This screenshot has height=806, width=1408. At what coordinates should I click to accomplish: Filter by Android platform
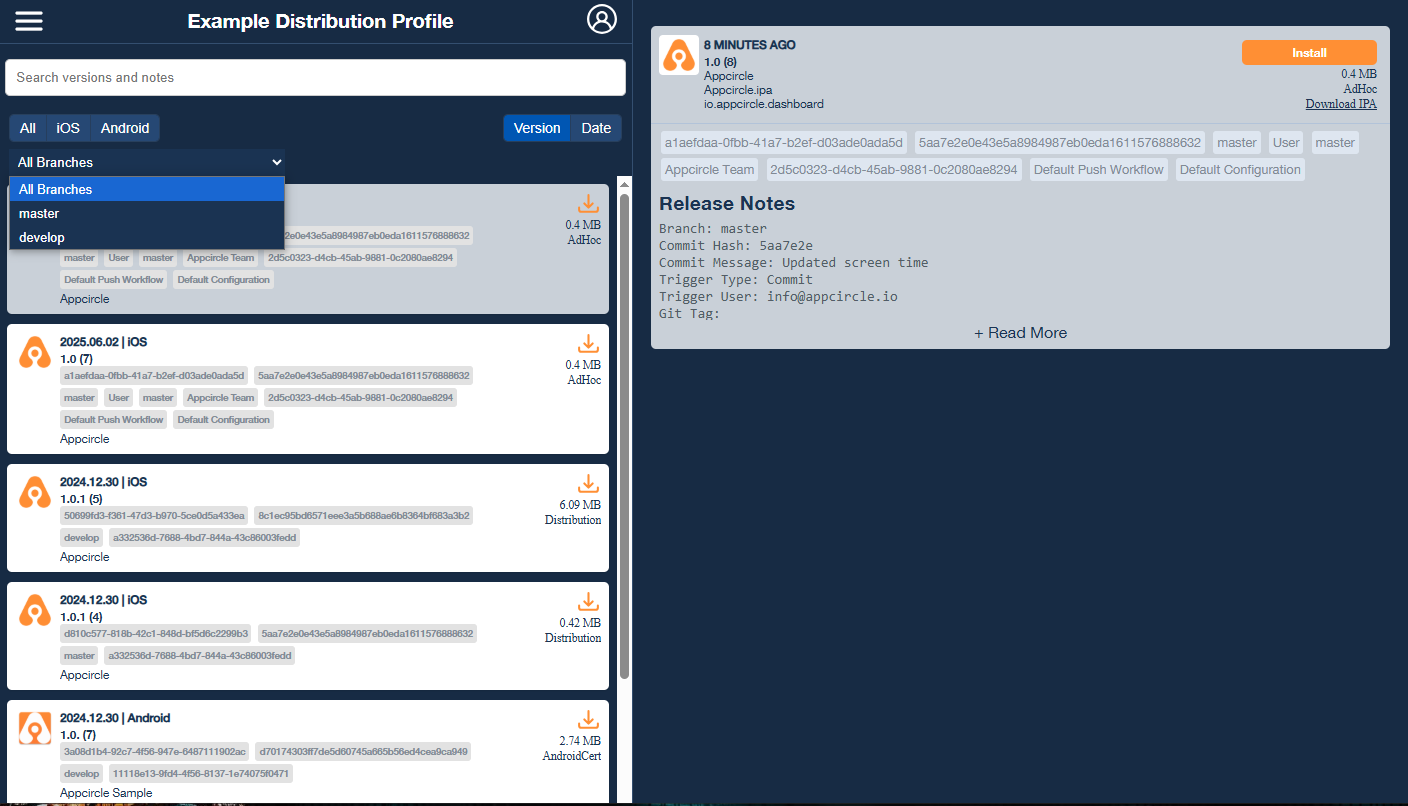point(125,128)
